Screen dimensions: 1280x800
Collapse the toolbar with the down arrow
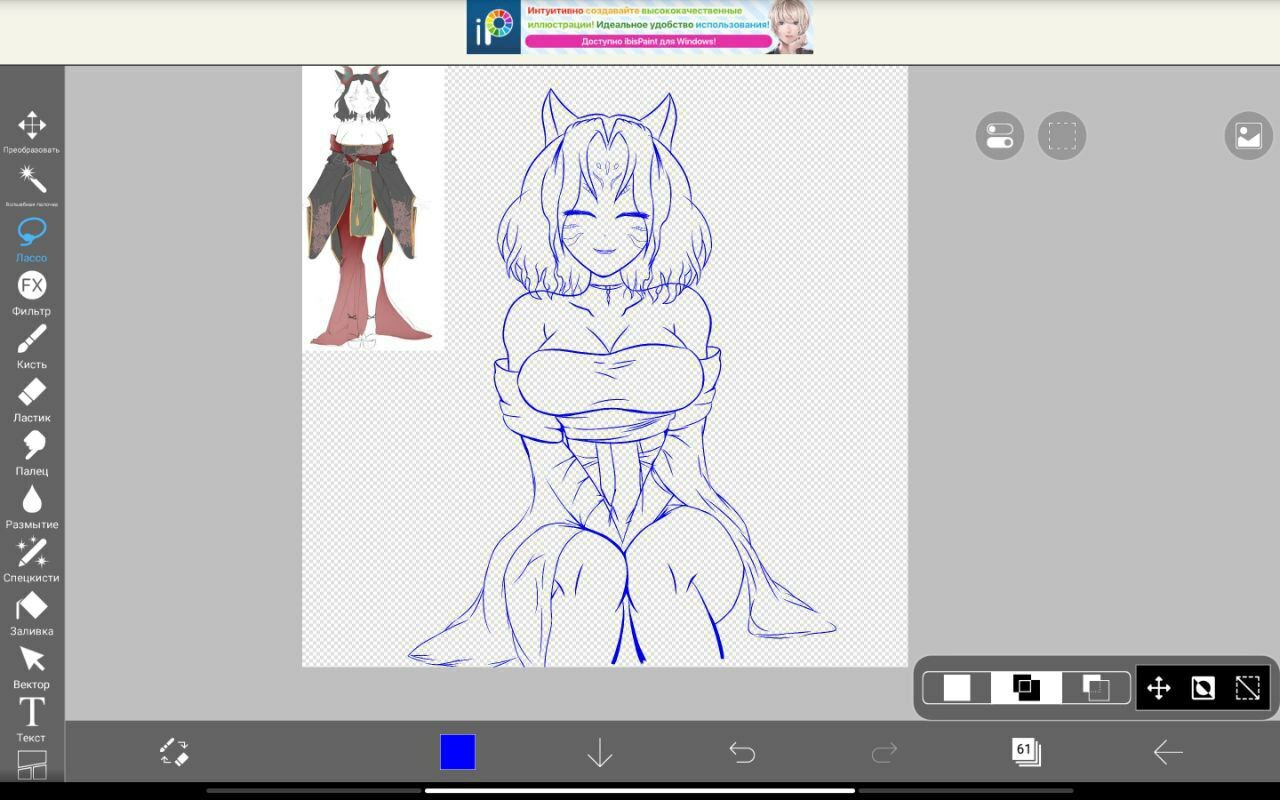599,752
